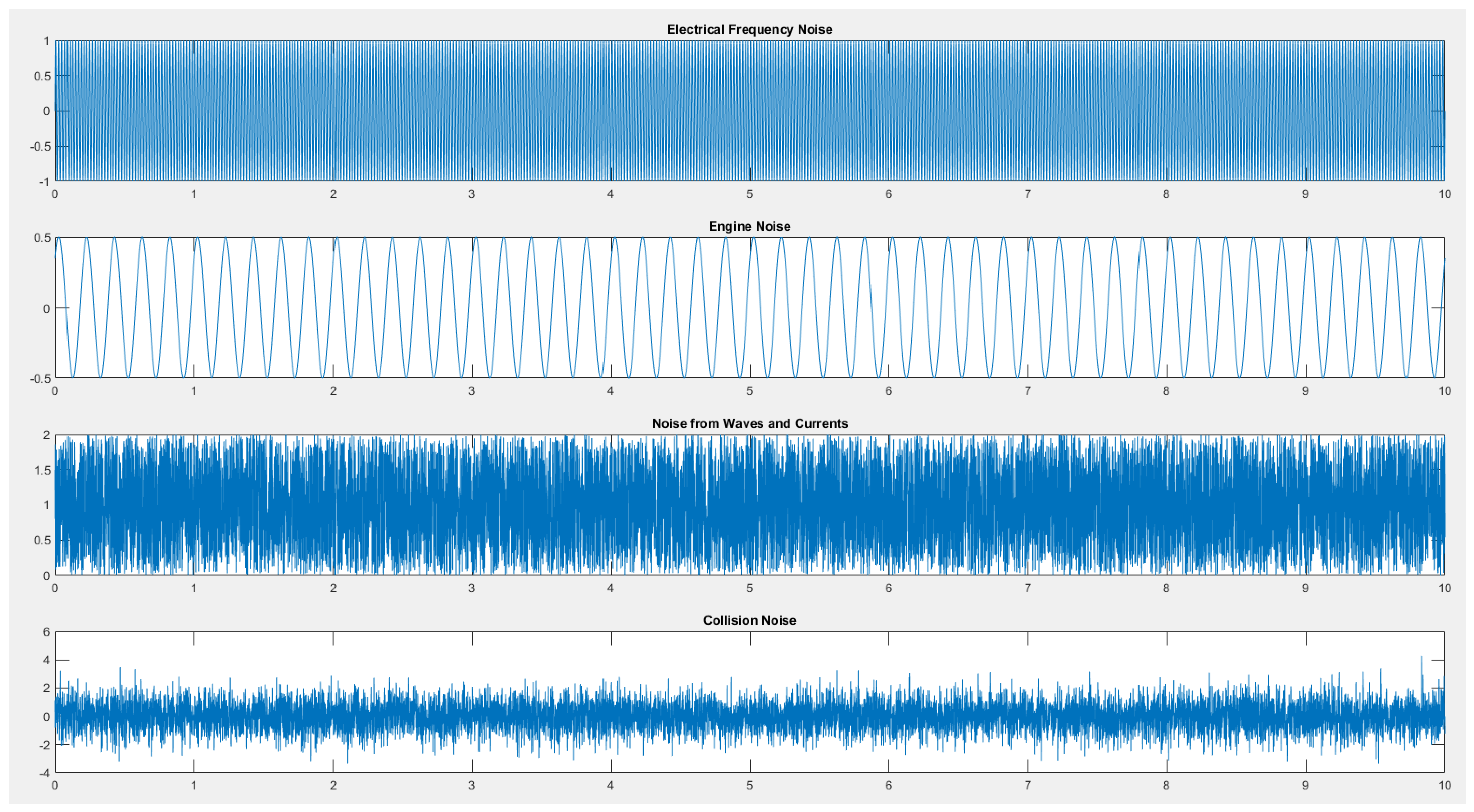Click y-axis label 1.5 on Waves plot
The height and width of the screenshot is (812, 1474).
click(42, 470)
